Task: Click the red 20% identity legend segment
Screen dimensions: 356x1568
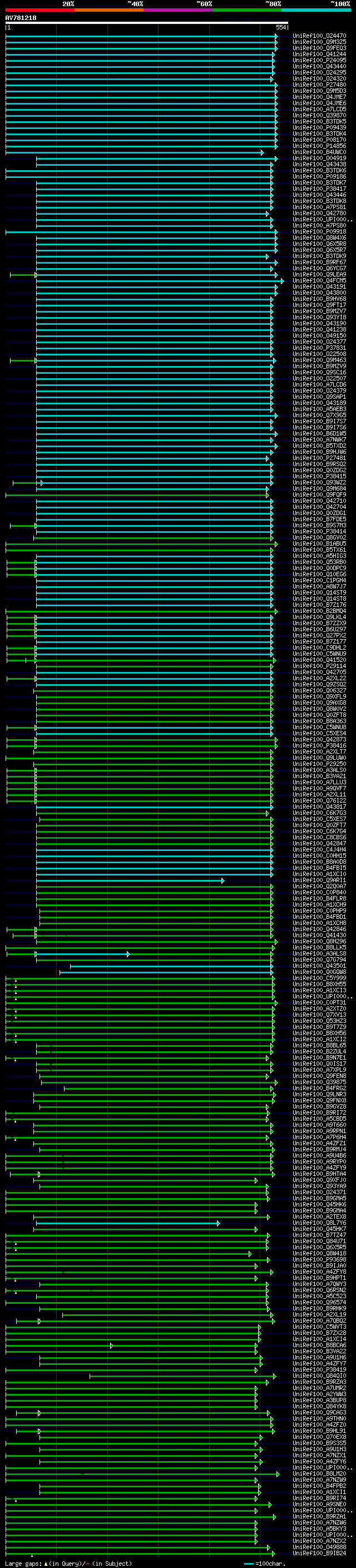Action: coord(40,10)
